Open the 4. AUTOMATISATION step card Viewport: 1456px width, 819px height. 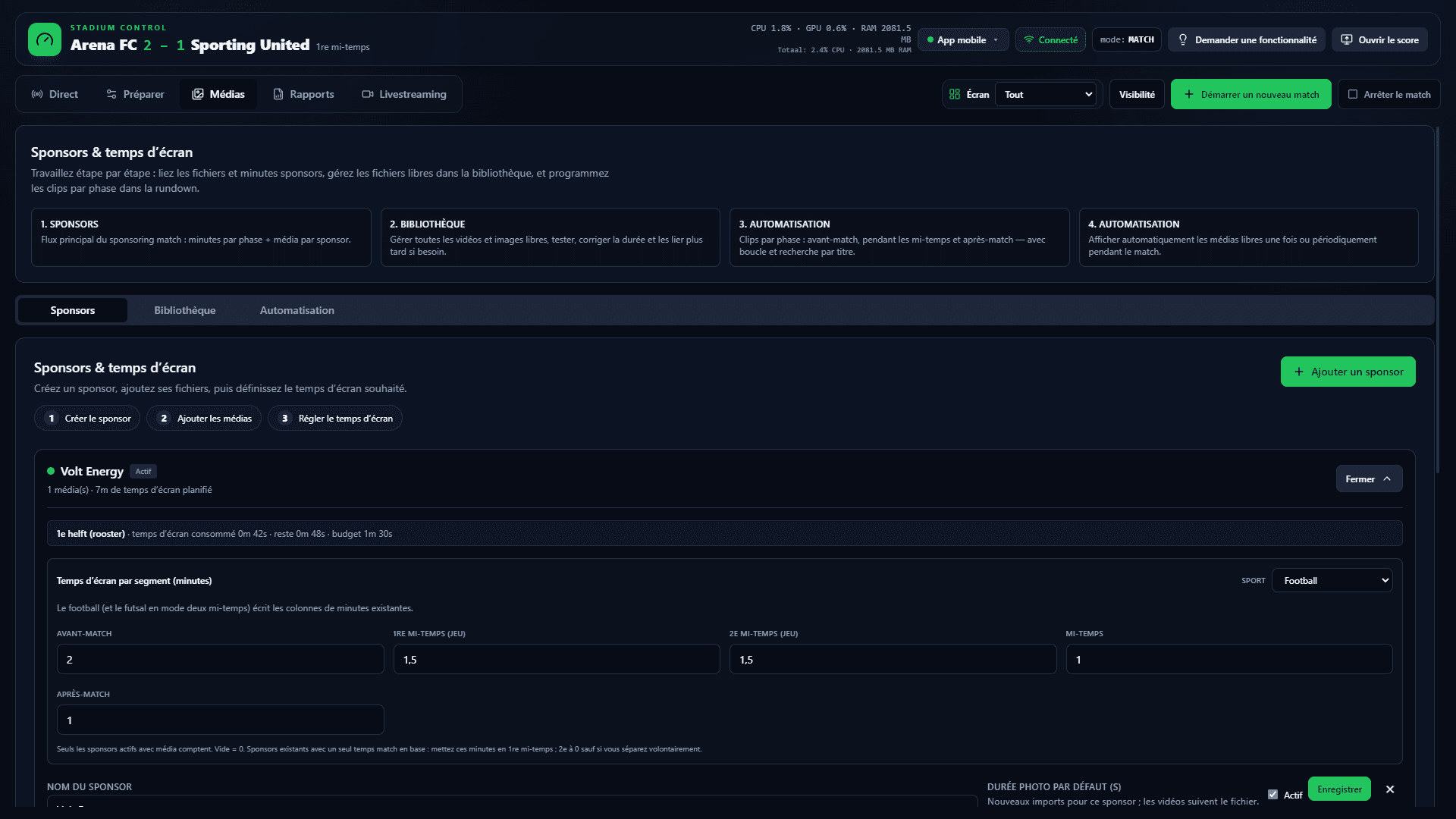(1248, 237)
